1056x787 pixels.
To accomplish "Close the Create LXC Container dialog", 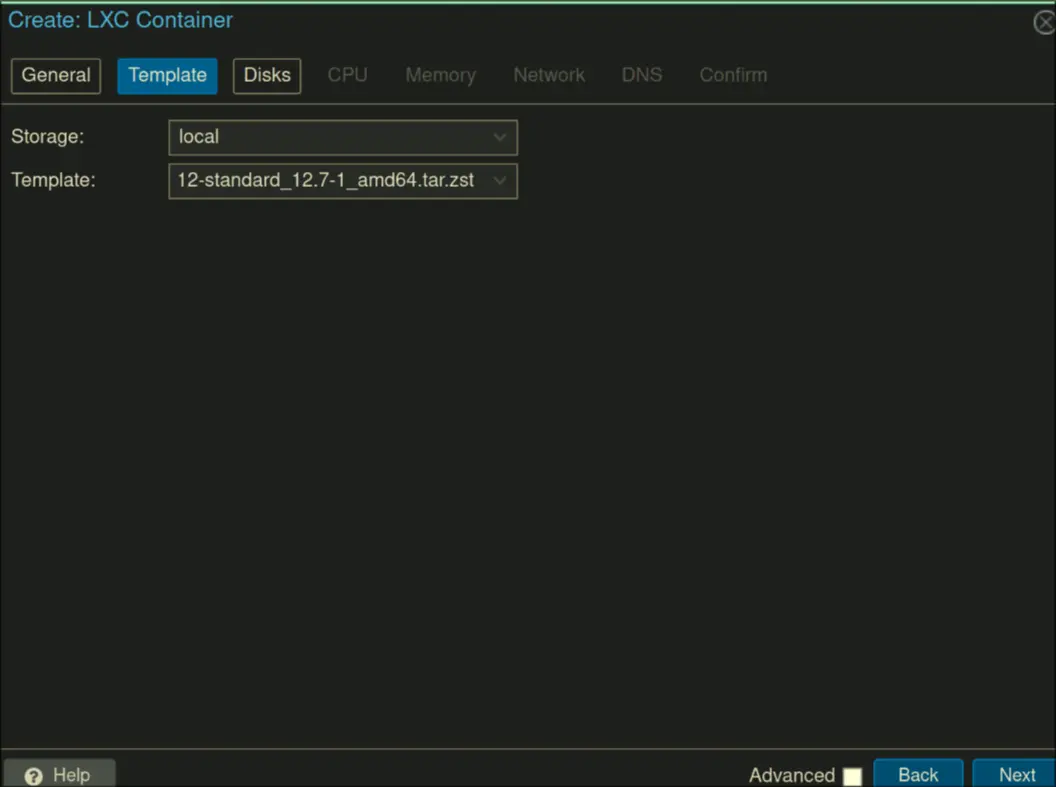I will [x=1044, y=22].
